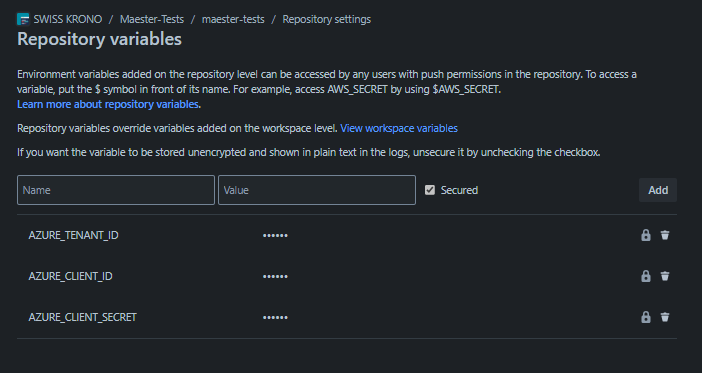Click lock icon for AZURE_CLIENT_ID
The height and width of the screenshot is (373, 702).
coord(646,276)
